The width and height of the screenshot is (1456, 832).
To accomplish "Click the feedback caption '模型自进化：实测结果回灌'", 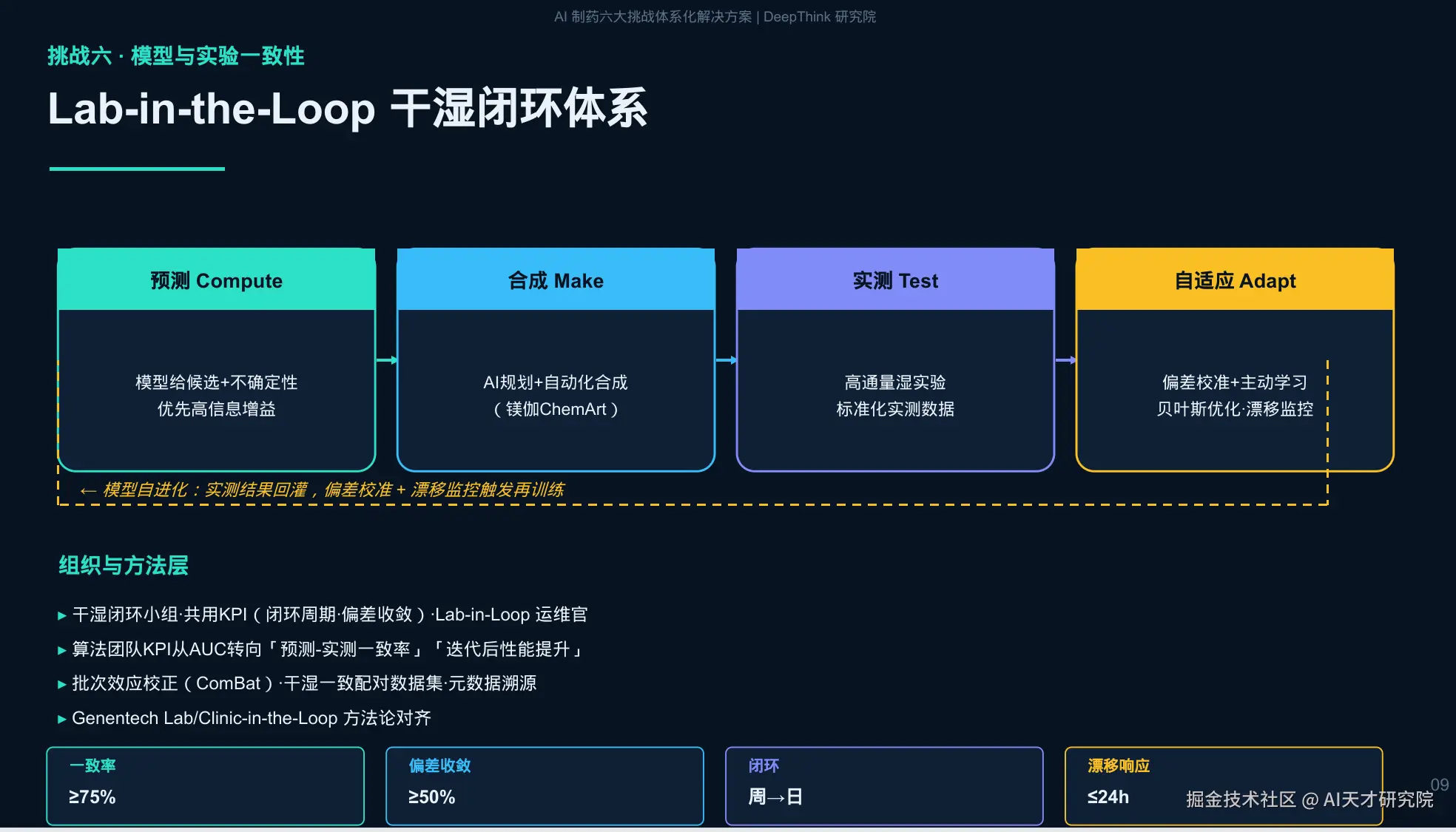I will pos(205,490).
